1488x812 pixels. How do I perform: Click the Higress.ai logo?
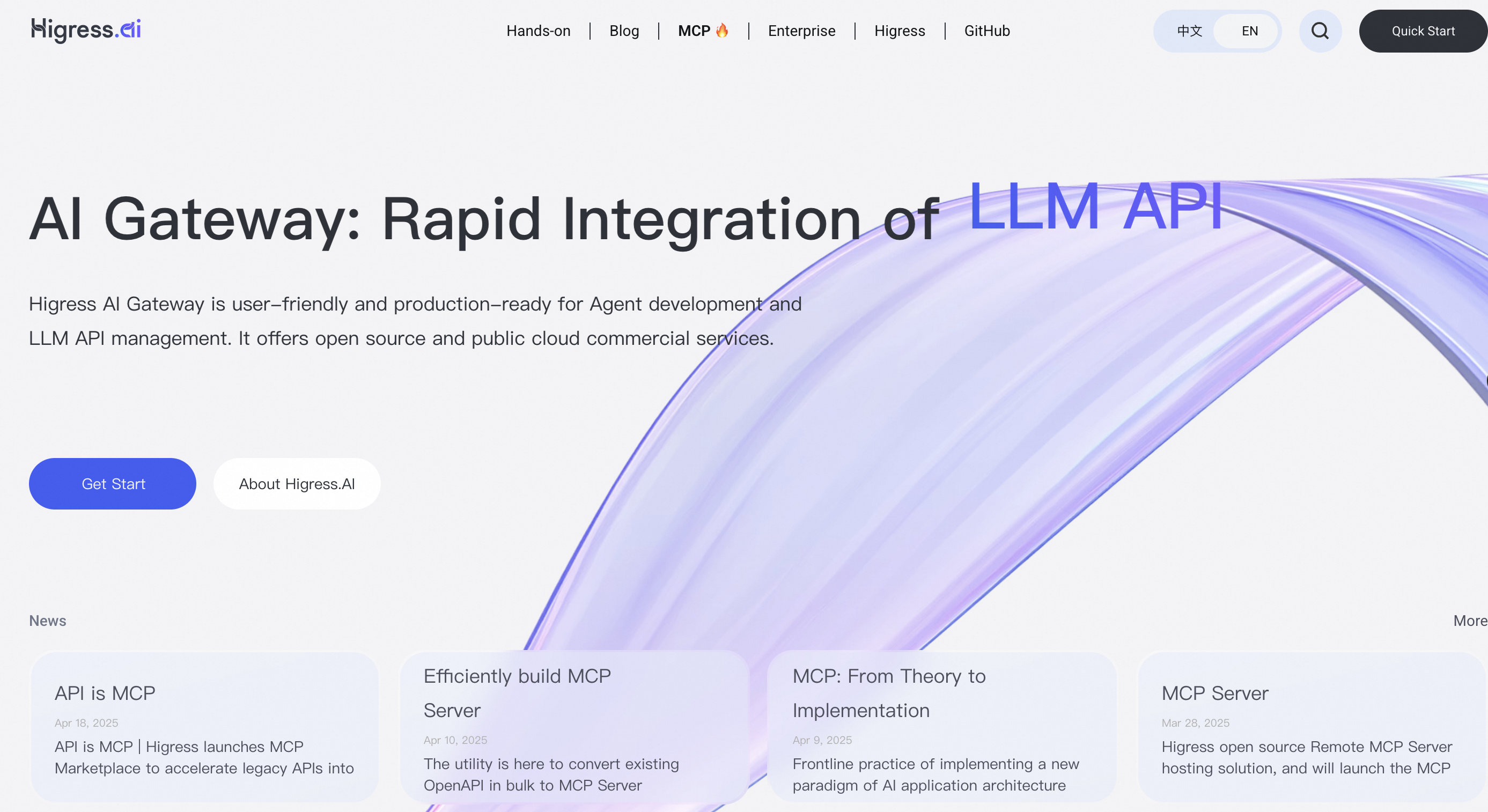click(x=86, y=30)
